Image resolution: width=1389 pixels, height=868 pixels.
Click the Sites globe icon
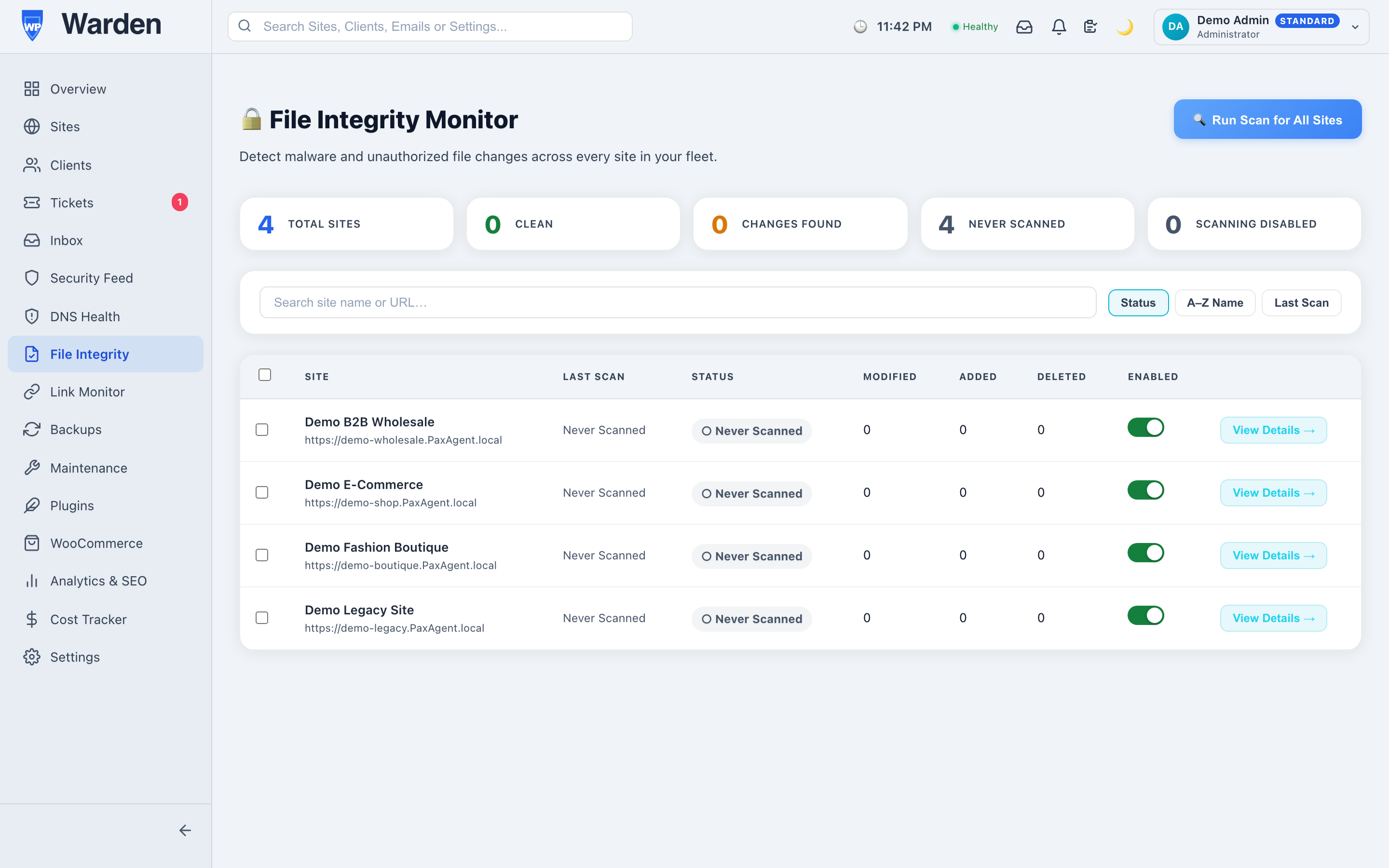click(x=31, y=126)
